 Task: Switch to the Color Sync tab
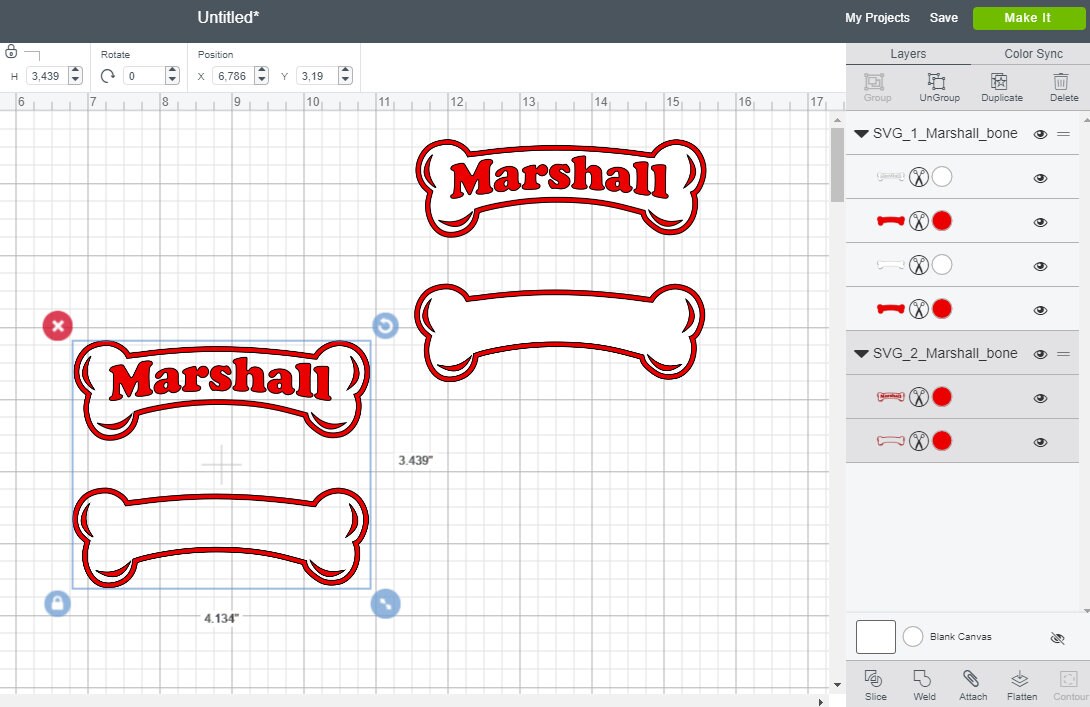pyautogui.click(x=1033, y=54)
